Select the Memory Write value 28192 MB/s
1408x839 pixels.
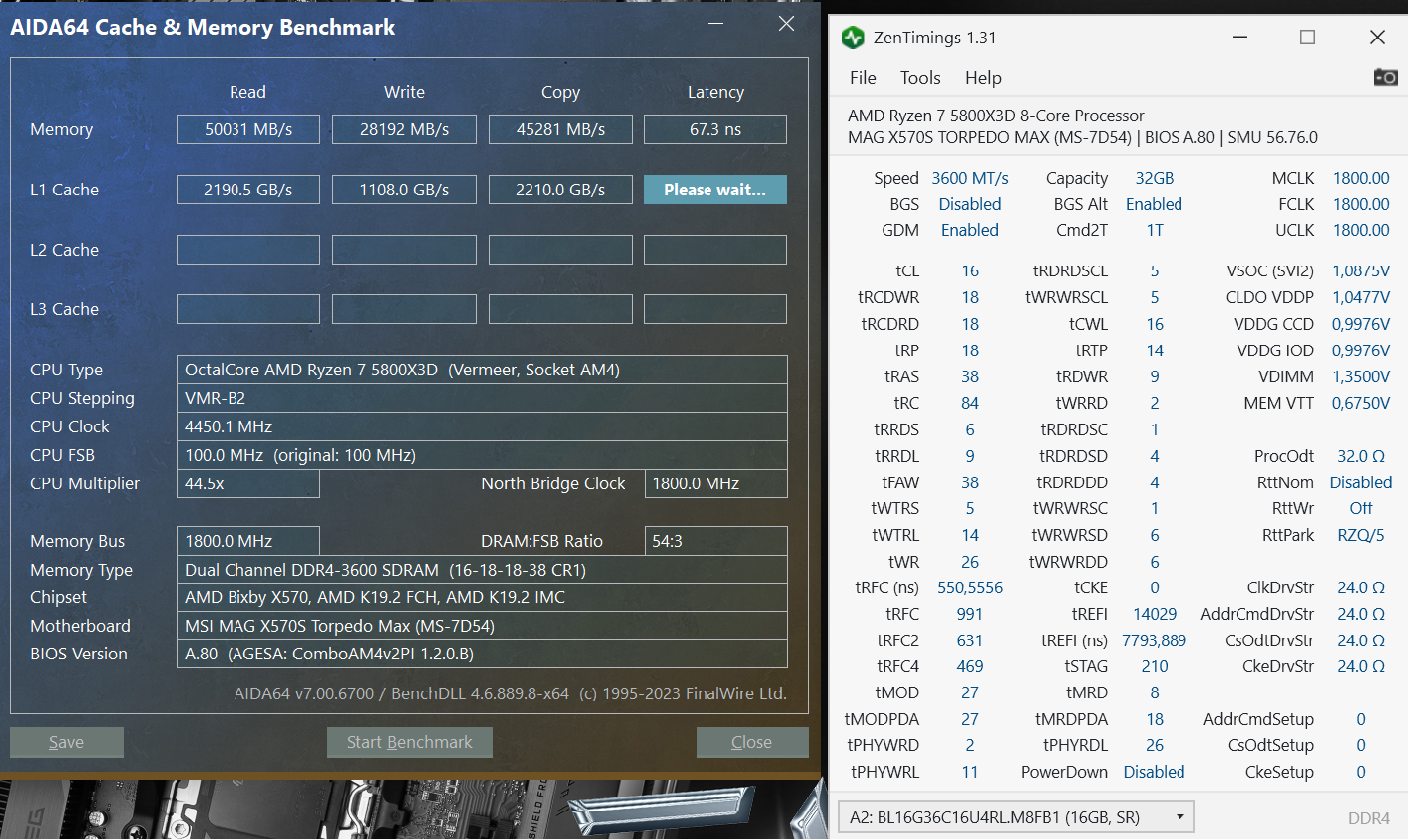[404, 129]
